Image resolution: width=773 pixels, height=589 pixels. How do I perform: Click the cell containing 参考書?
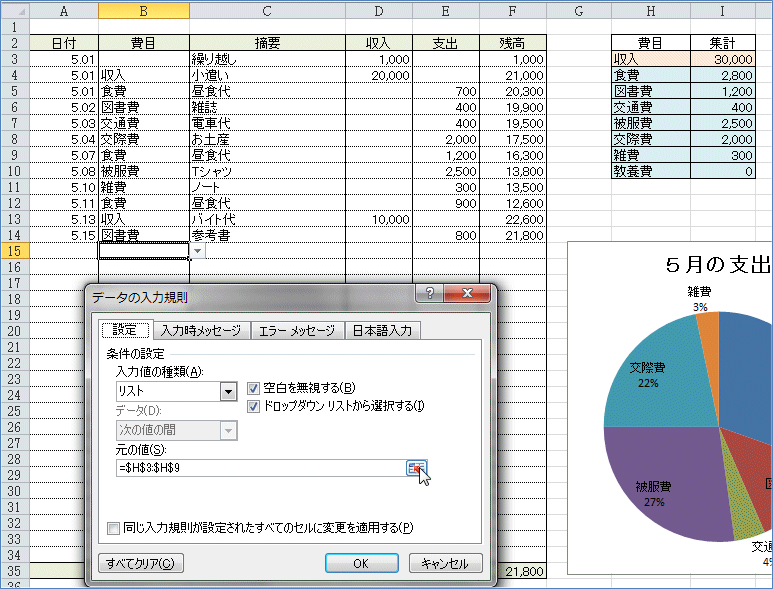267,235
